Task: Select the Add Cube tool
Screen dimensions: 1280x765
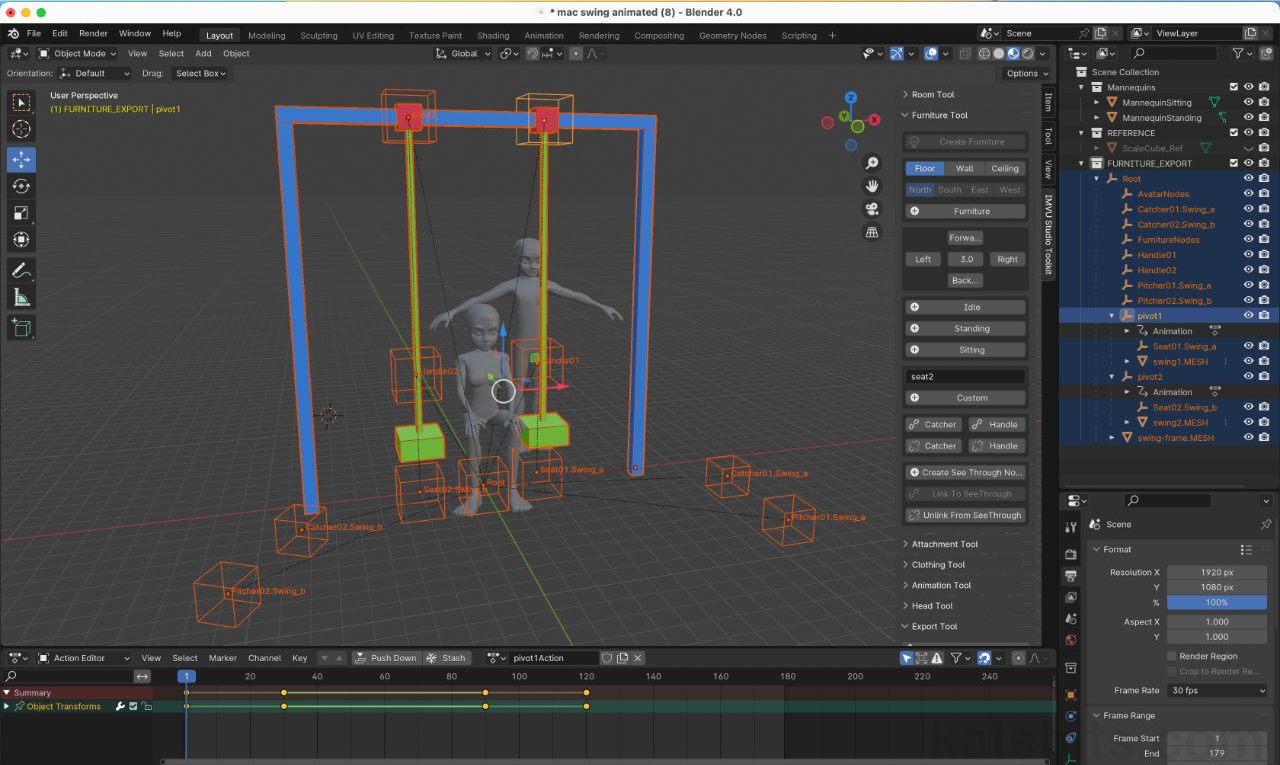Action: click(22, 327)
